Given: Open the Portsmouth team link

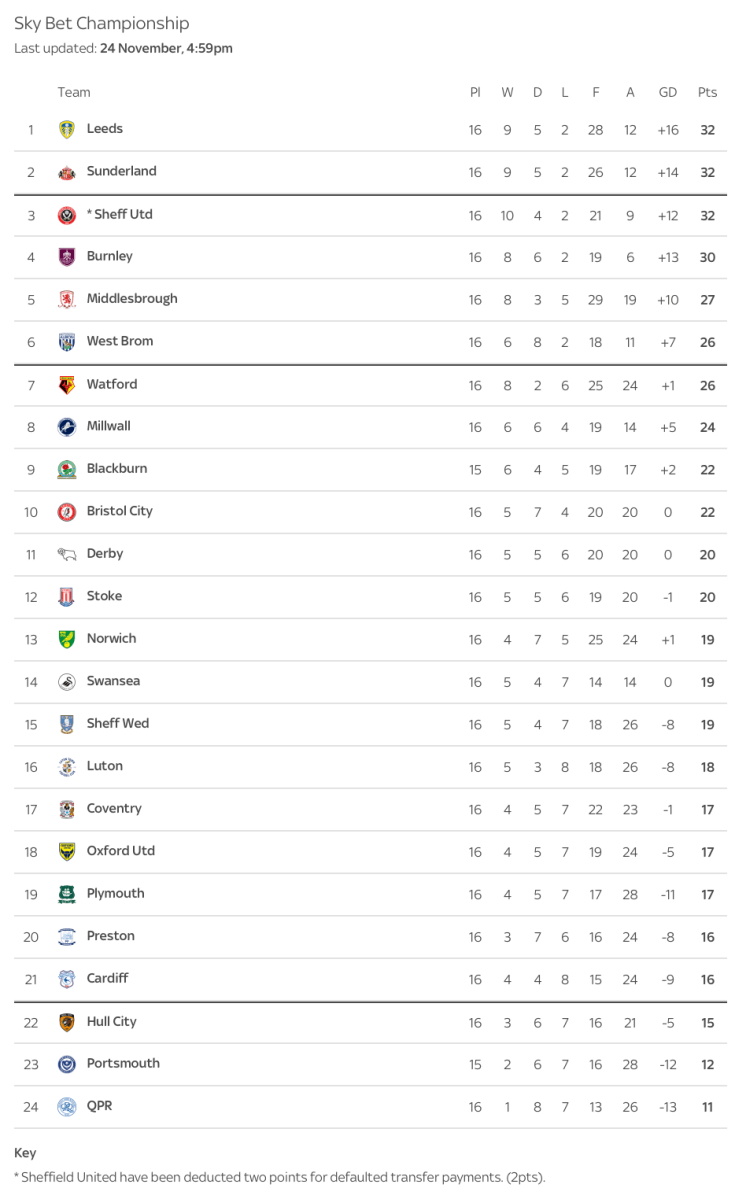Looking at the screenshot, I should pyautogui.click(x=123, y=1064).
